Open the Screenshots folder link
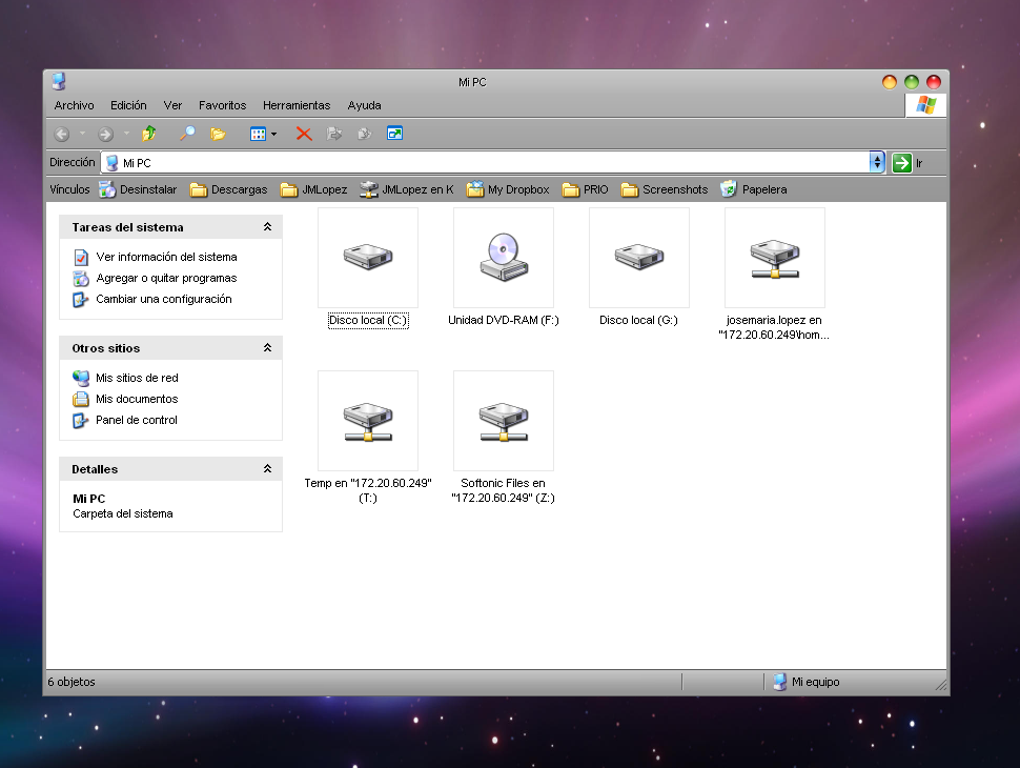This screenshot has height=768, width=1020. [x=665, y=189]
